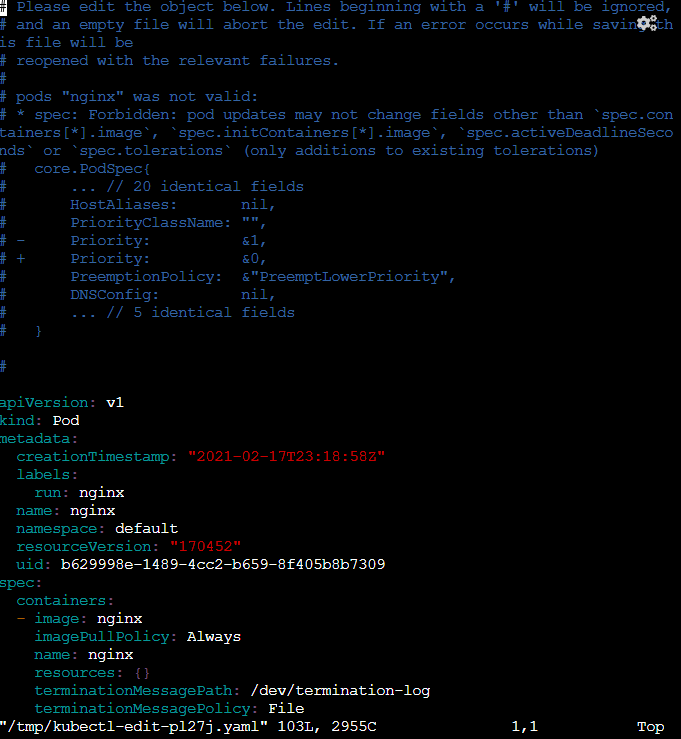Click the resourceVersion value "170452"
The width and height of the screenshot is (681, 739).
click(214, 547)
